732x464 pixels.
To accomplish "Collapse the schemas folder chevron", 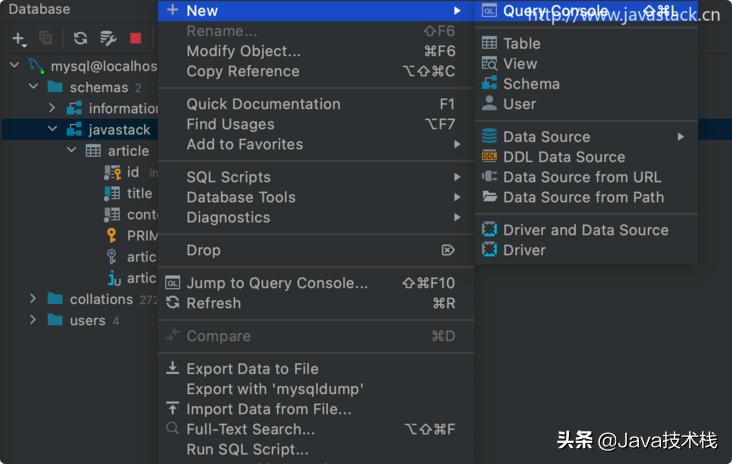I will tap(33, 86).
